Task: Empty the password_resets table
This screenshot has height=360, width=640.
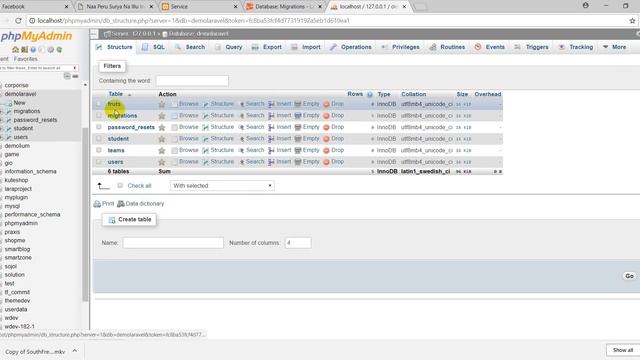Action: pyautogui.click(x=307, y=127)
